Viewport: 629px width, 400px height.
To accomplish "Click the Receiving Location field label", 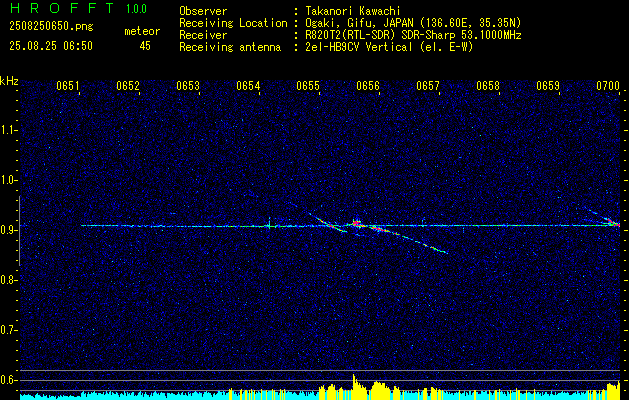I will [x=233, y=24].
